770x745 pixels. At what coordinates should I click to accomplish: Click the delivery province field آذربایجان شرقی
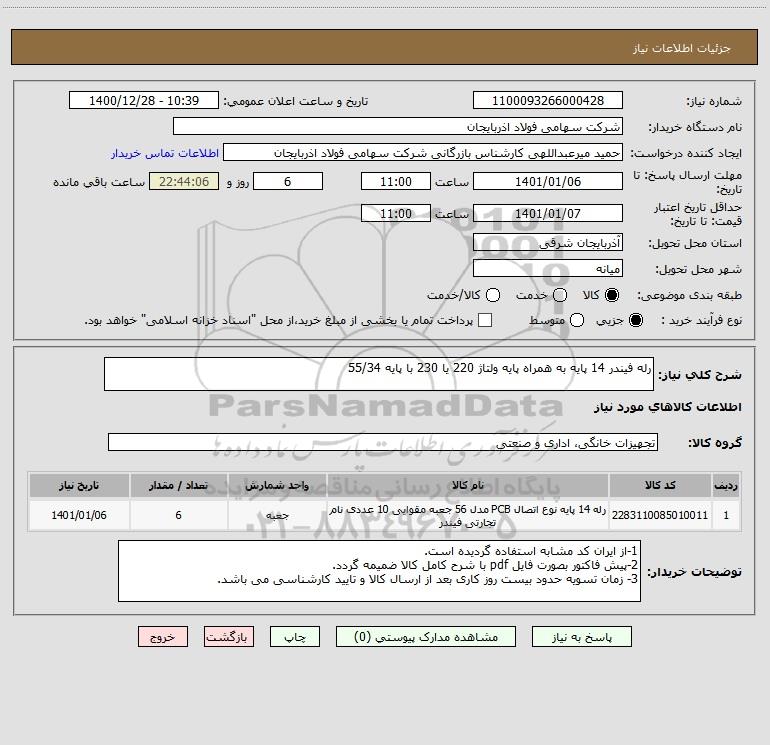pyautogui.click(x=548, y=242)
